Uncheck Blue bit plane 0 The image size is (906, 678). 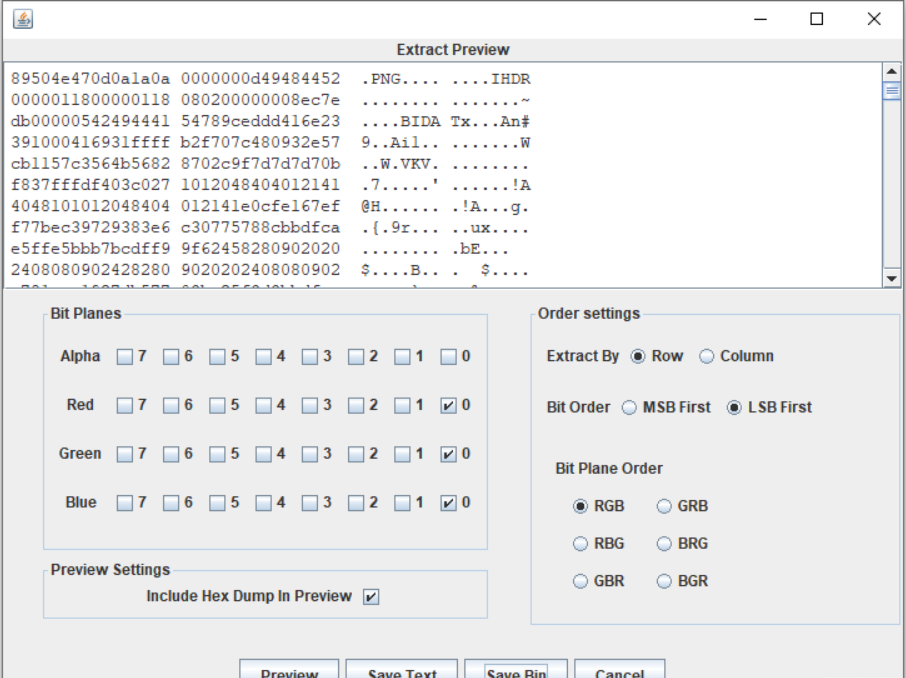tap(448, 503)
